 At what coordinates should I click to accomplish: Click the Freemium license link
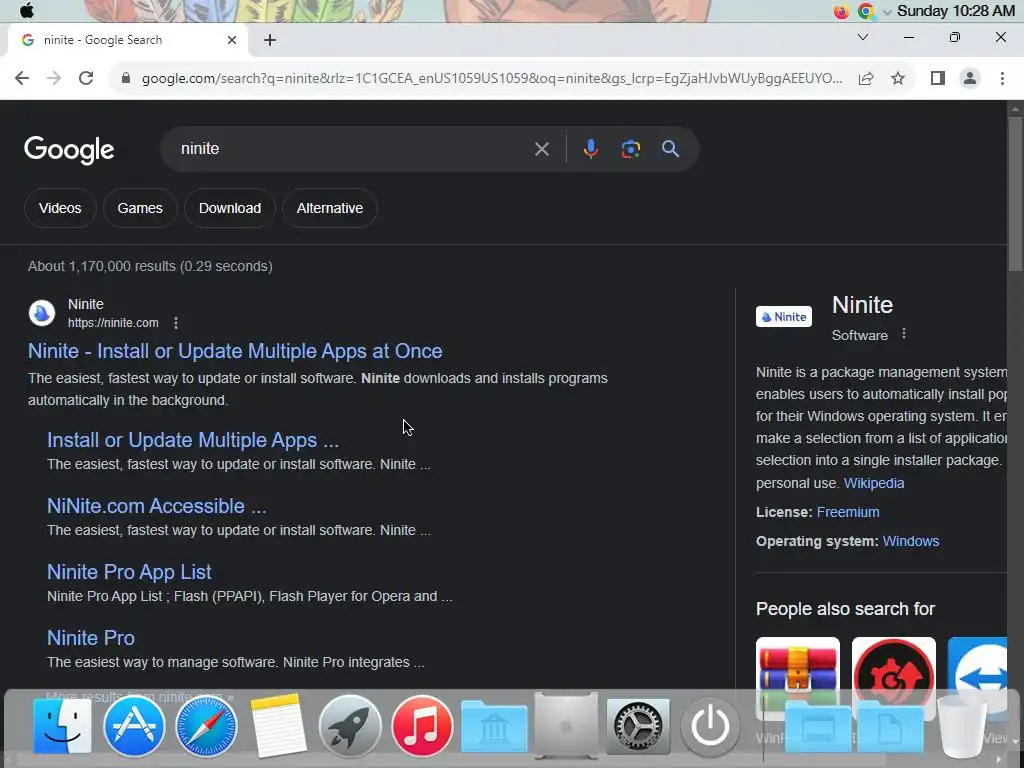tap(848, 512)
